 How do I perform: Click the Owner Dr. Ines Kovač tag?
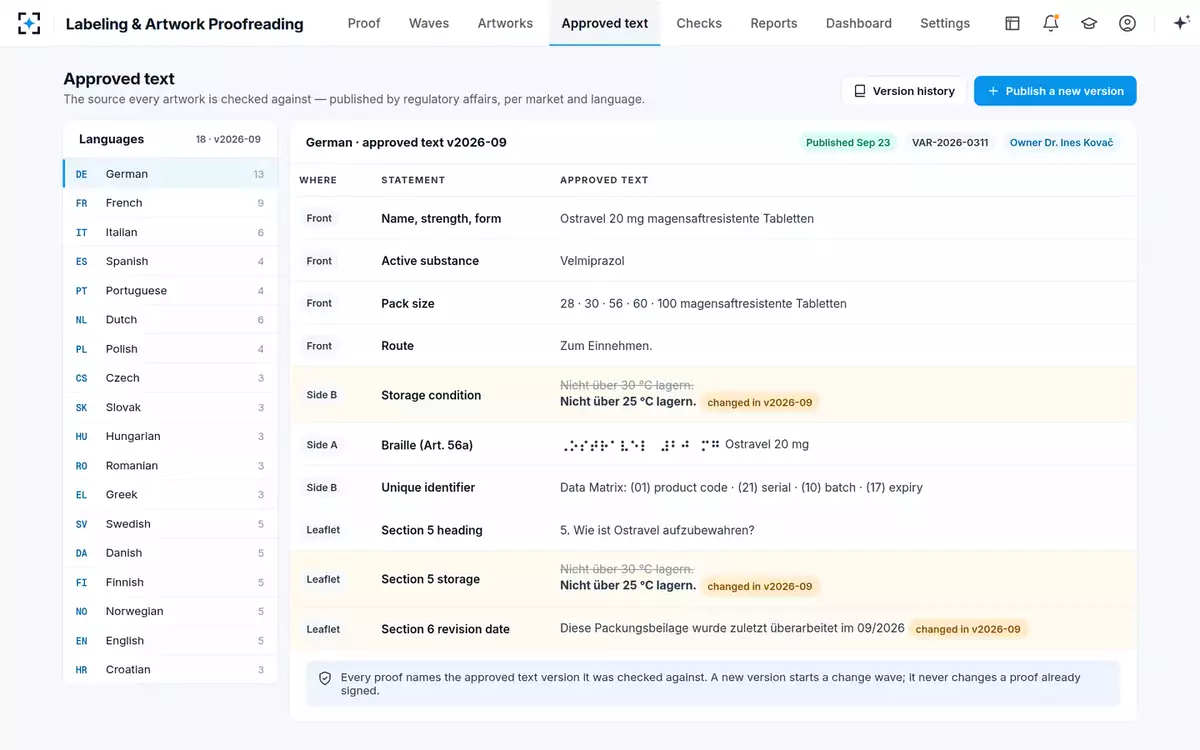[x=1061, y=143]
